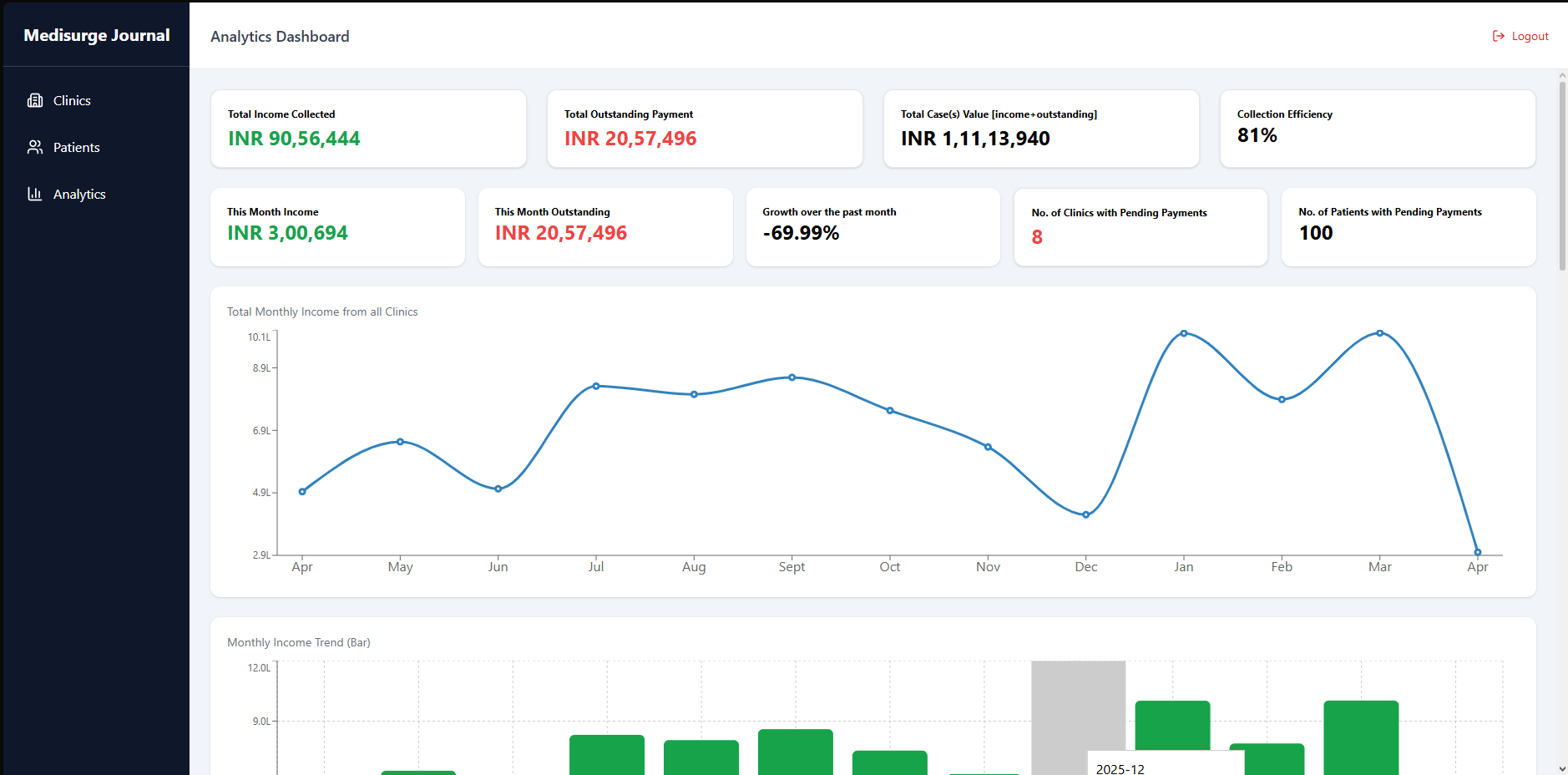Click the Analytics bar-chart icon in sidebar
The image size is (1568, 775).
point(35,194)
